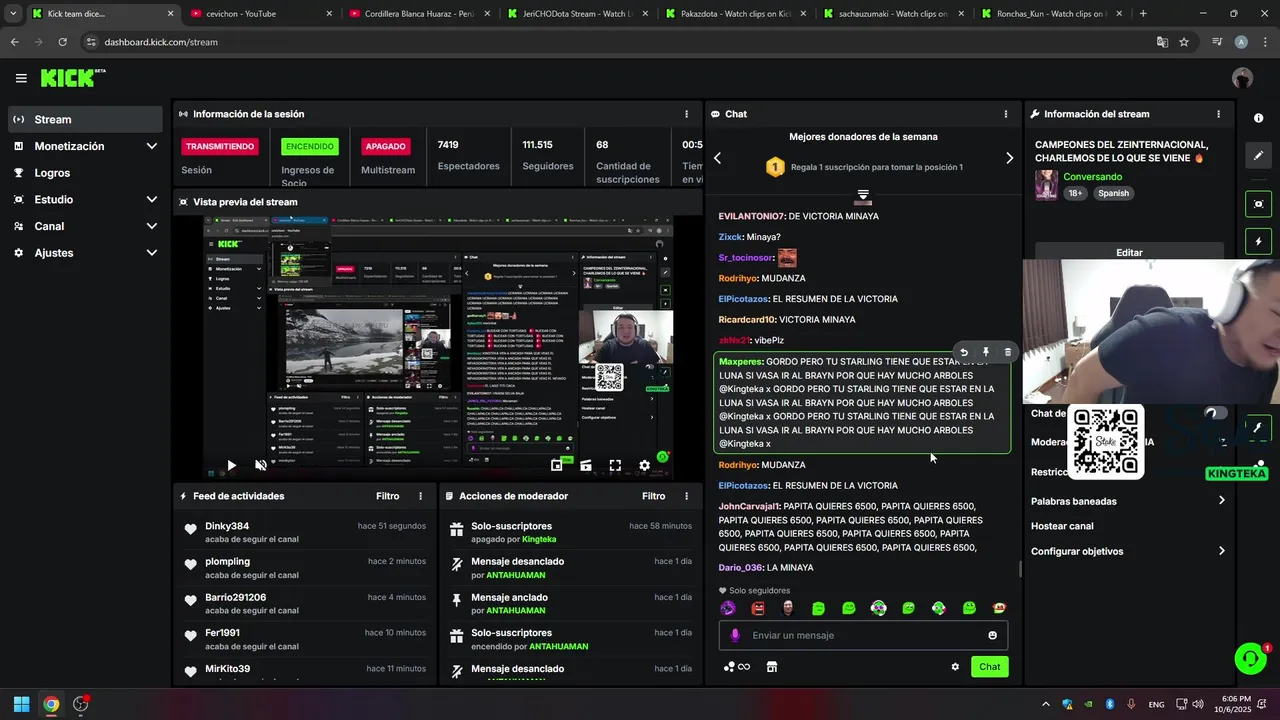
Task: Click the green Chat send button
Action: (x=989, y=667)
